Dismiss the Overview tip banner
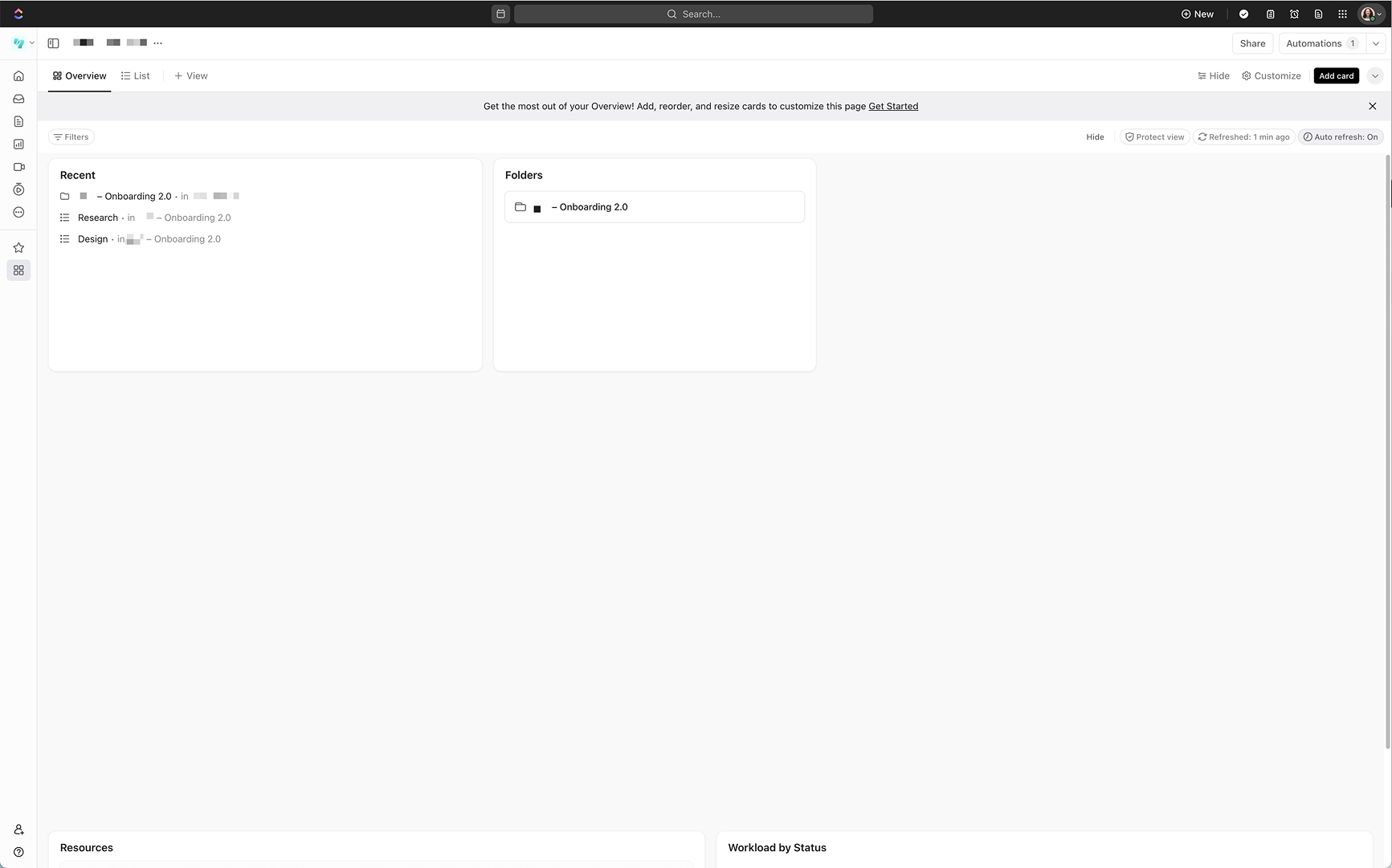 [x=1373, y=106]
